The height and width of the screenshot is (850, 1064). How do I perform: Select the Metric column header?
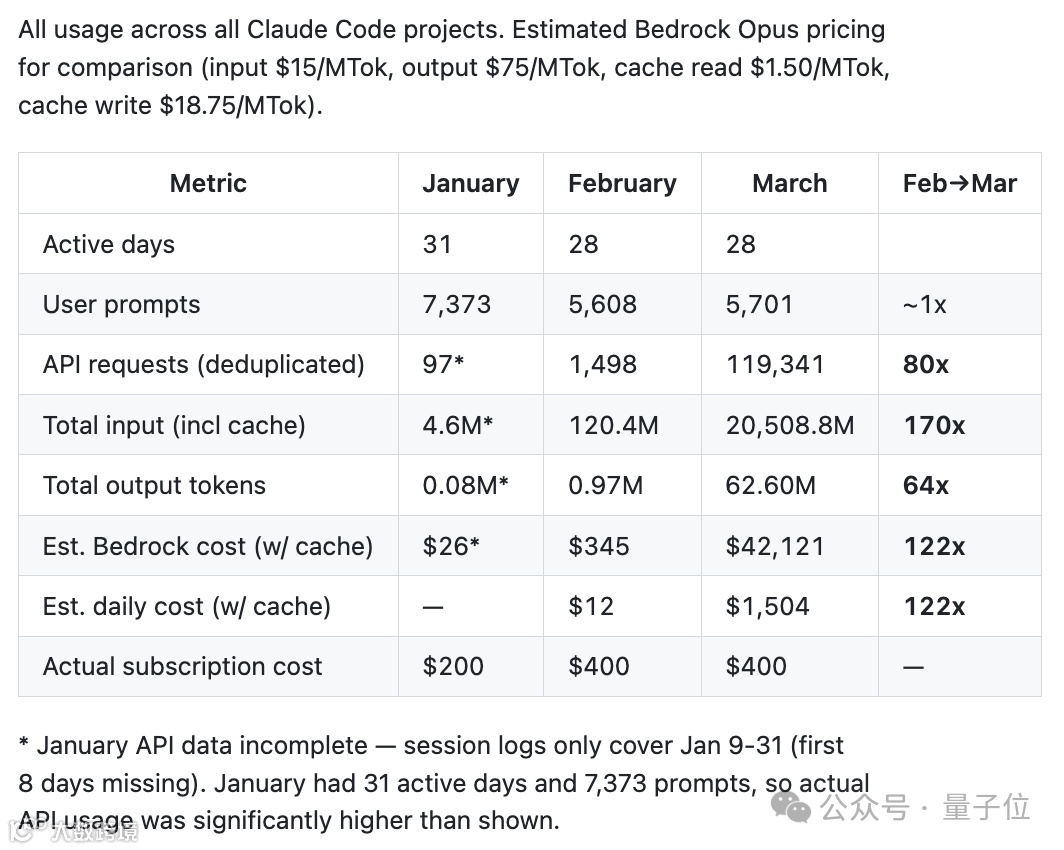pyautogui.click(x=208, y=183)
